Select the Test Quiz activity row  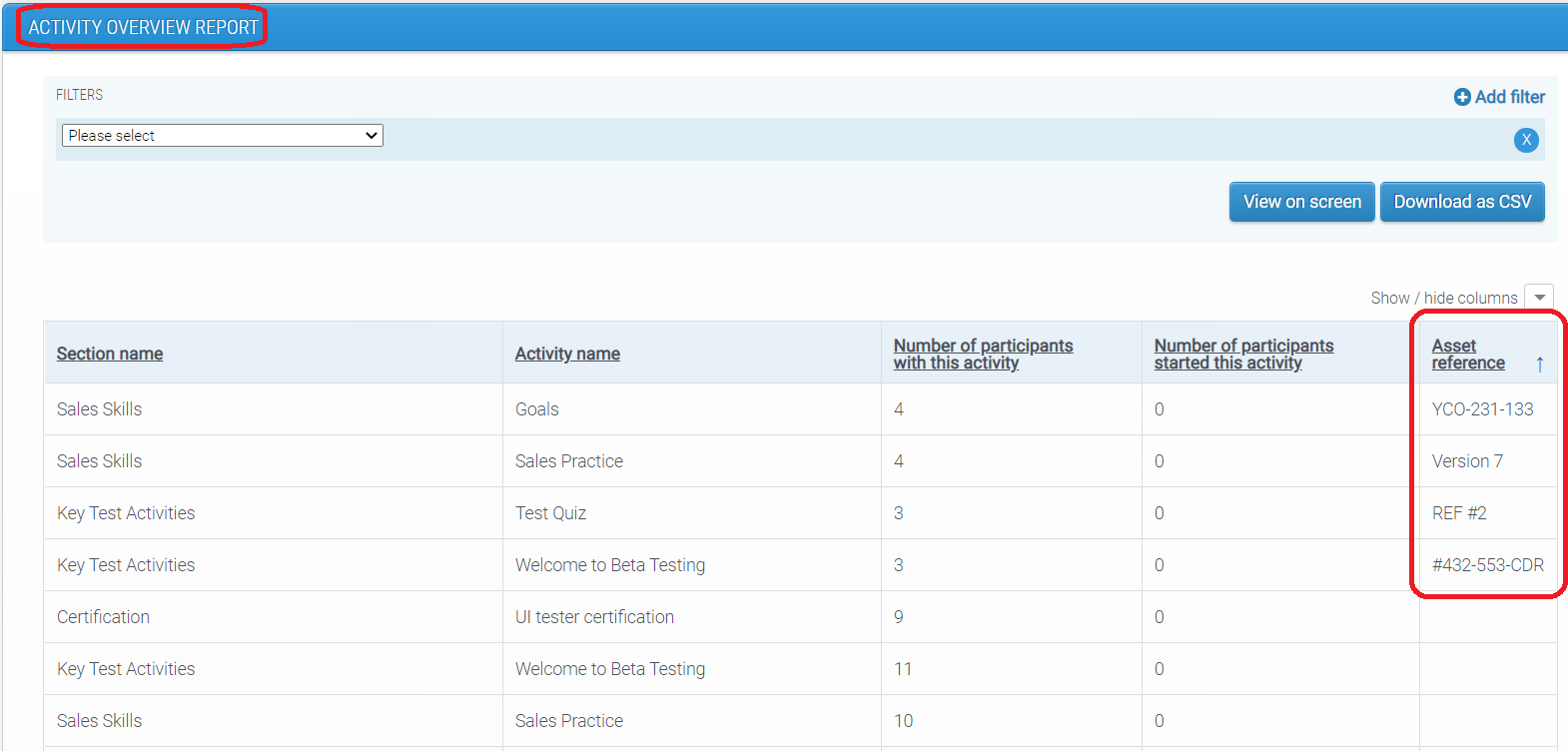(x=550, y=513)
